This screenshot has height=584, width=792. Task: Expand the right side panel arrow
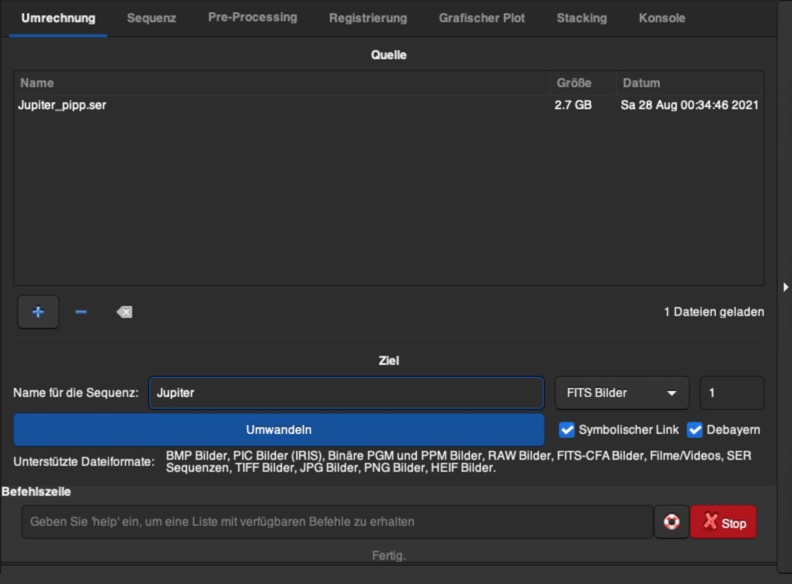786,287
